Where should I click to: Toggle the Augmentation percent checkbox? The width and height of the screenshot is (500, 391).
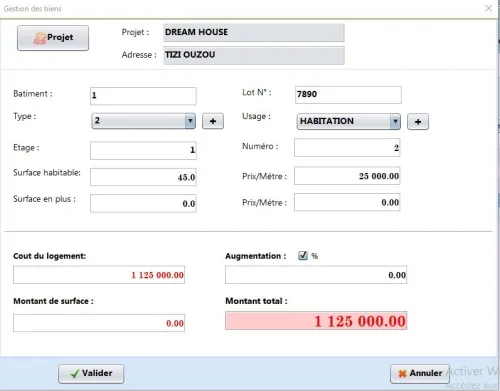(x=303, y=256)
